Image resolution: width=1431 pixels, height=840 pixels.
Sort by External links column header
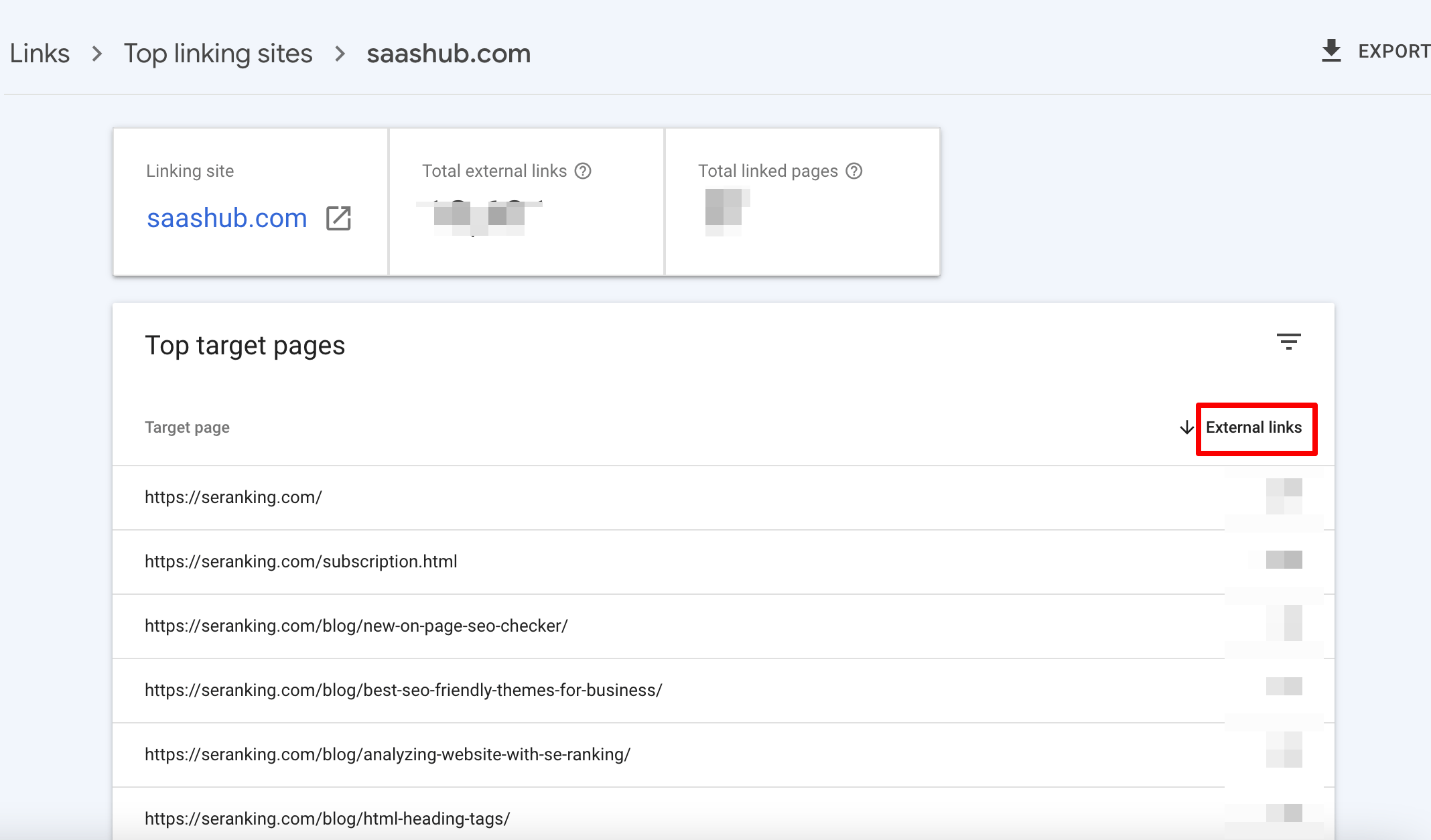[x=1253, y=427]
